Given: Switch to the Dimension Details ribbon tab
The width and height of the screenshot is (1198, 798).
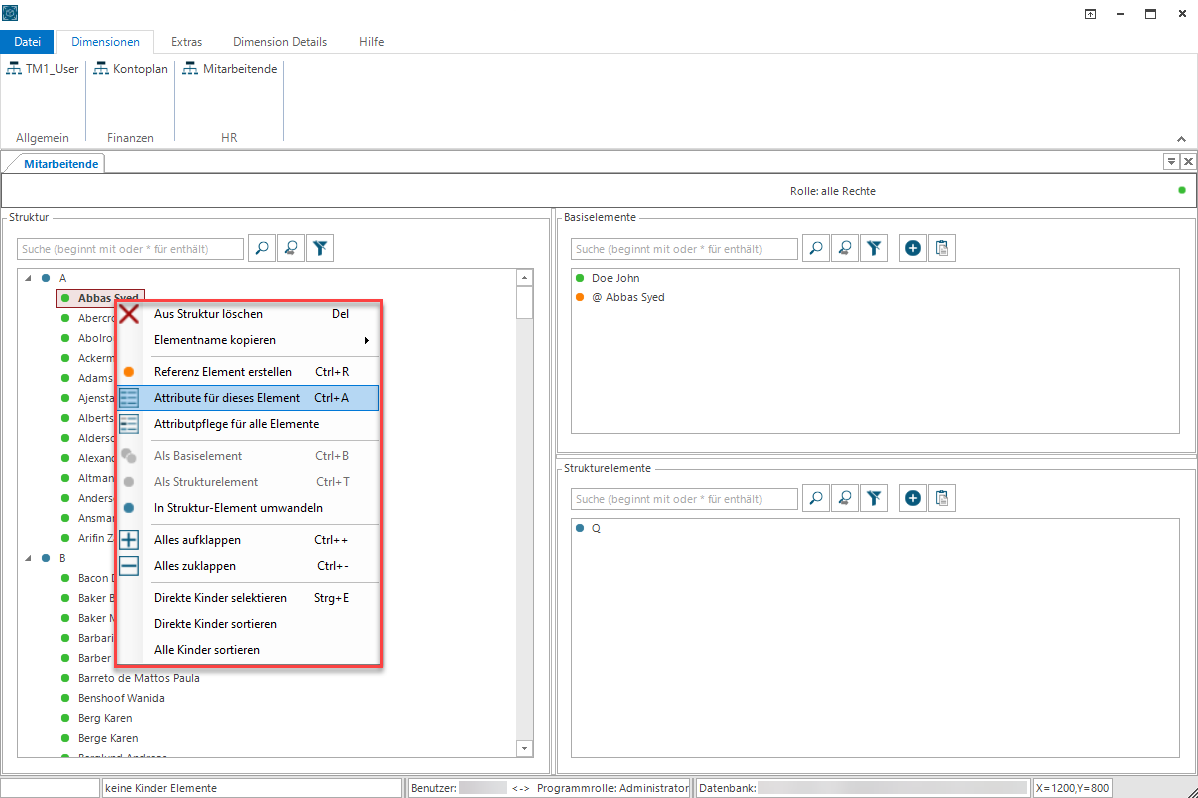Looking at the screenshot, I should tap(280, 42).
